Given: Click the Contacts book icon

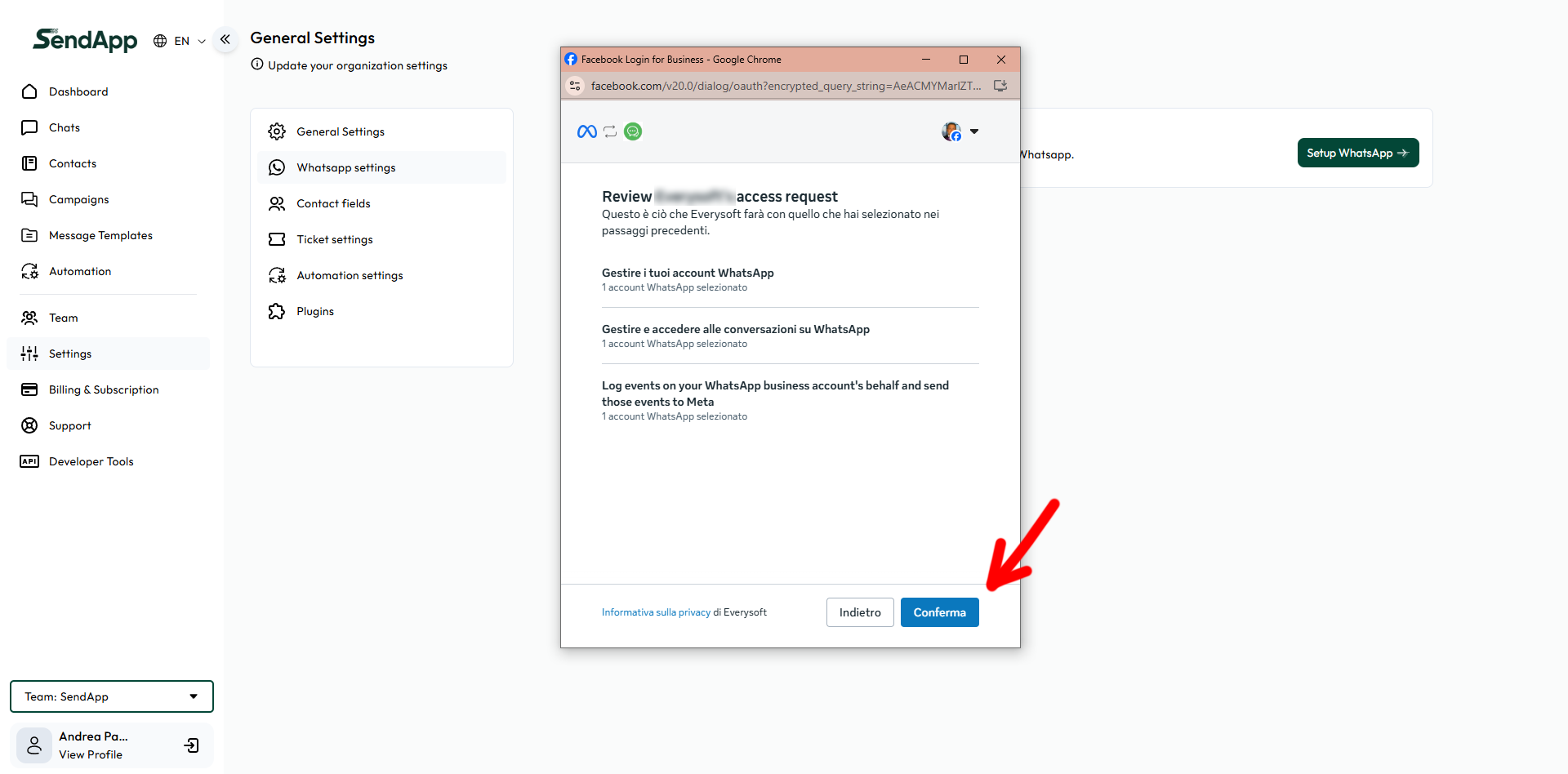Looking at the screenshot, I should (x=29, y=163).
